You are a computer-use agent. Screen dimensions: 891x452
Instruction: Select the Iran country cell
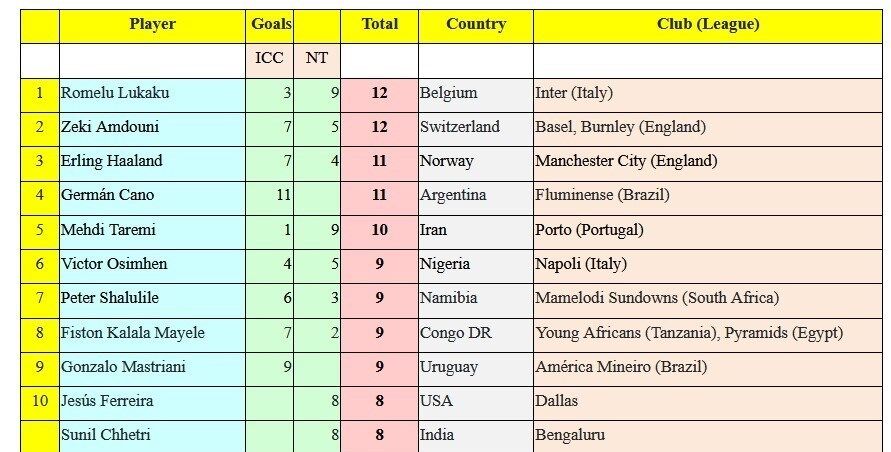pos(475,230)
